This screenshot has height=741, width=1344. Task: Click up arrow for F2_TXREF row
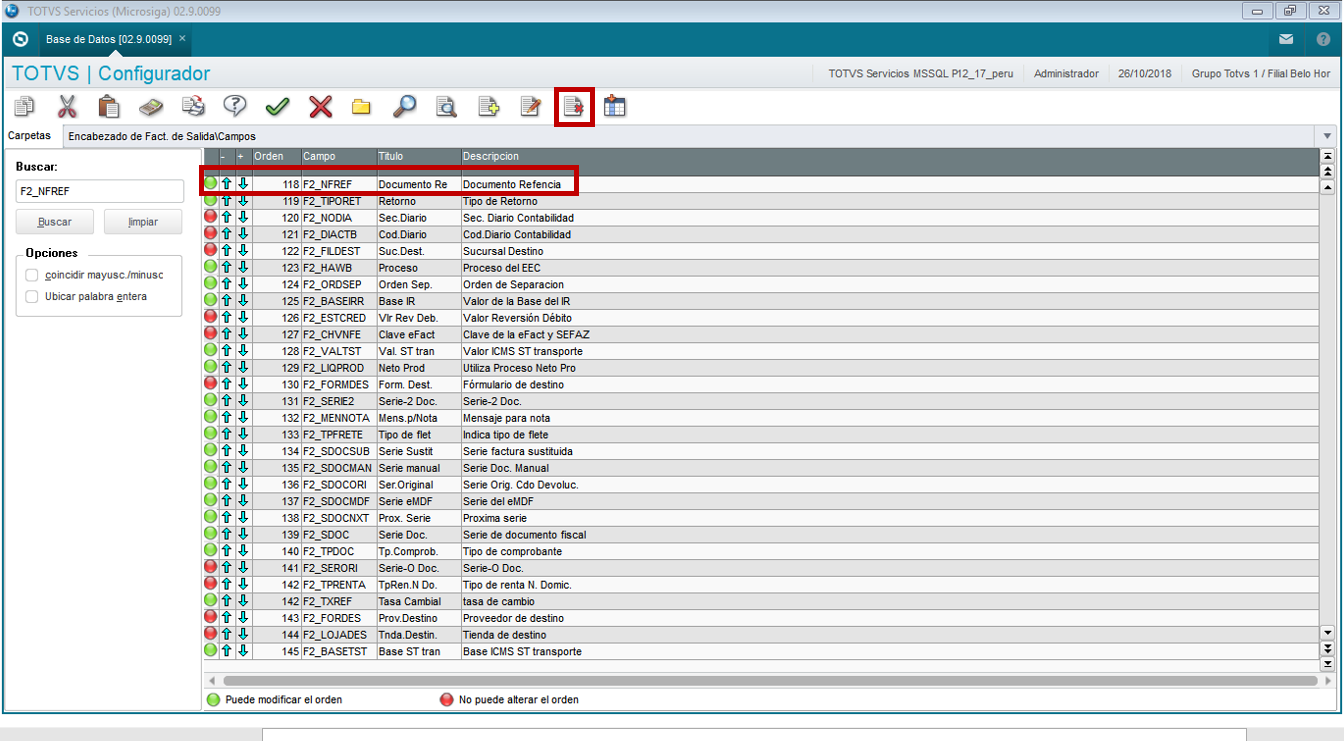227,601
